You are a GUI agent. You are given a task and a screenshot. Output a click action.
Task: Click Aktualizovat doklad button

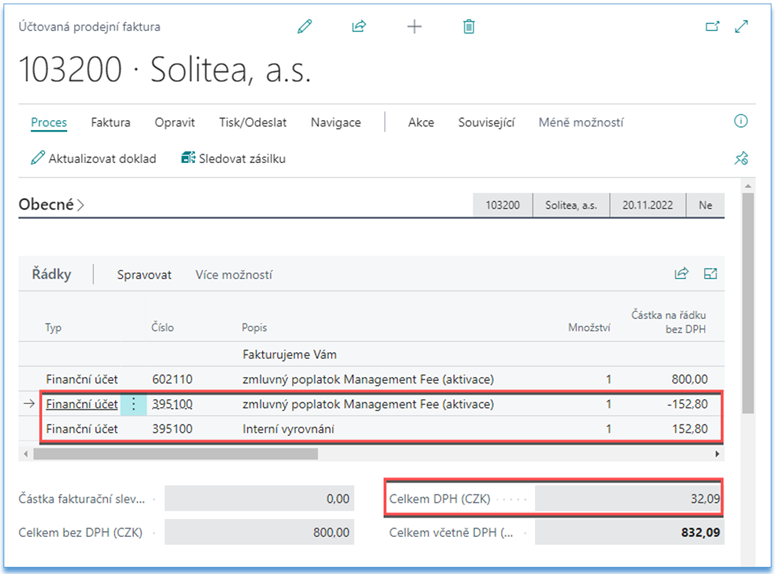94,158
